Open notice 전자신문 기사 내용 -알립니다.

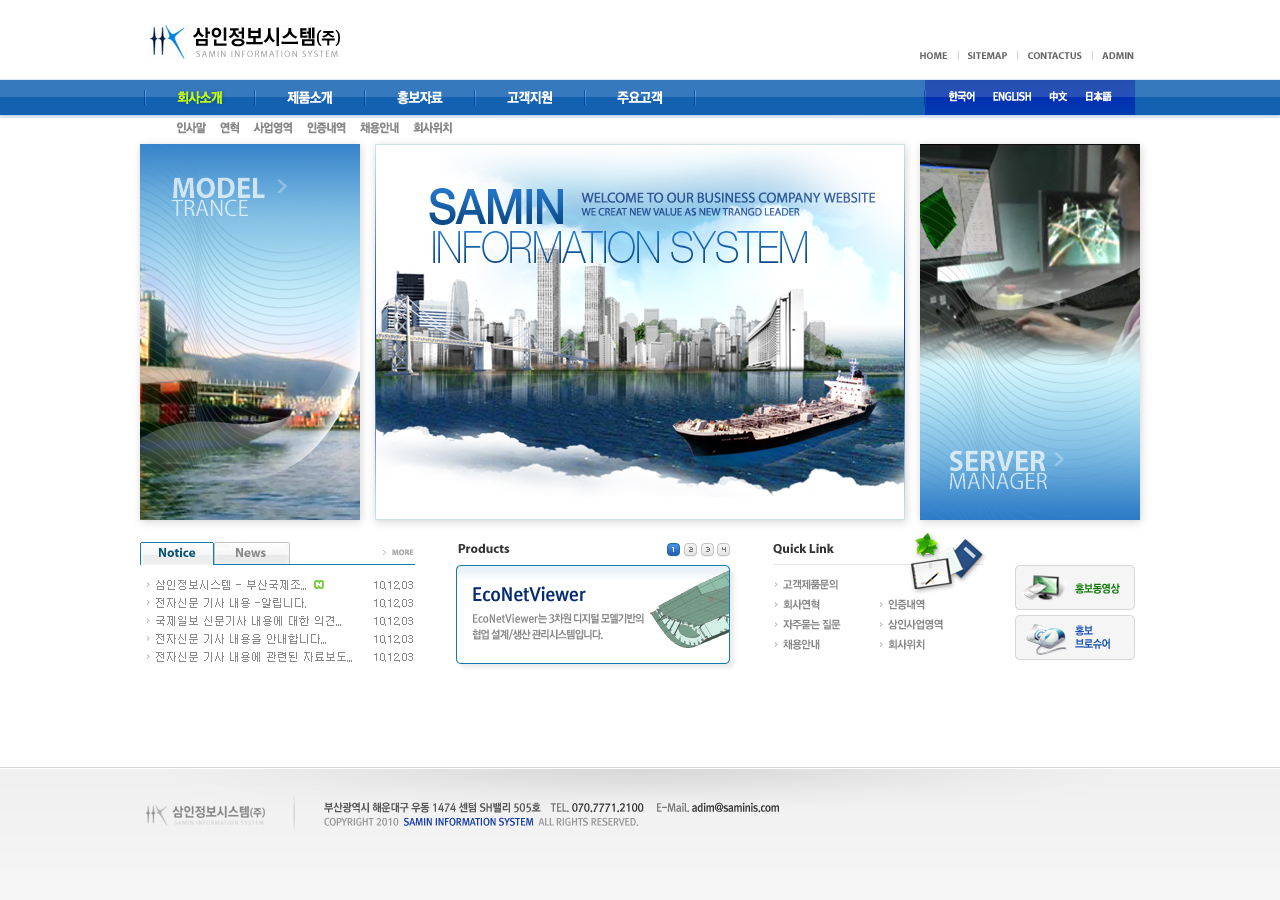tap(231, 603)
